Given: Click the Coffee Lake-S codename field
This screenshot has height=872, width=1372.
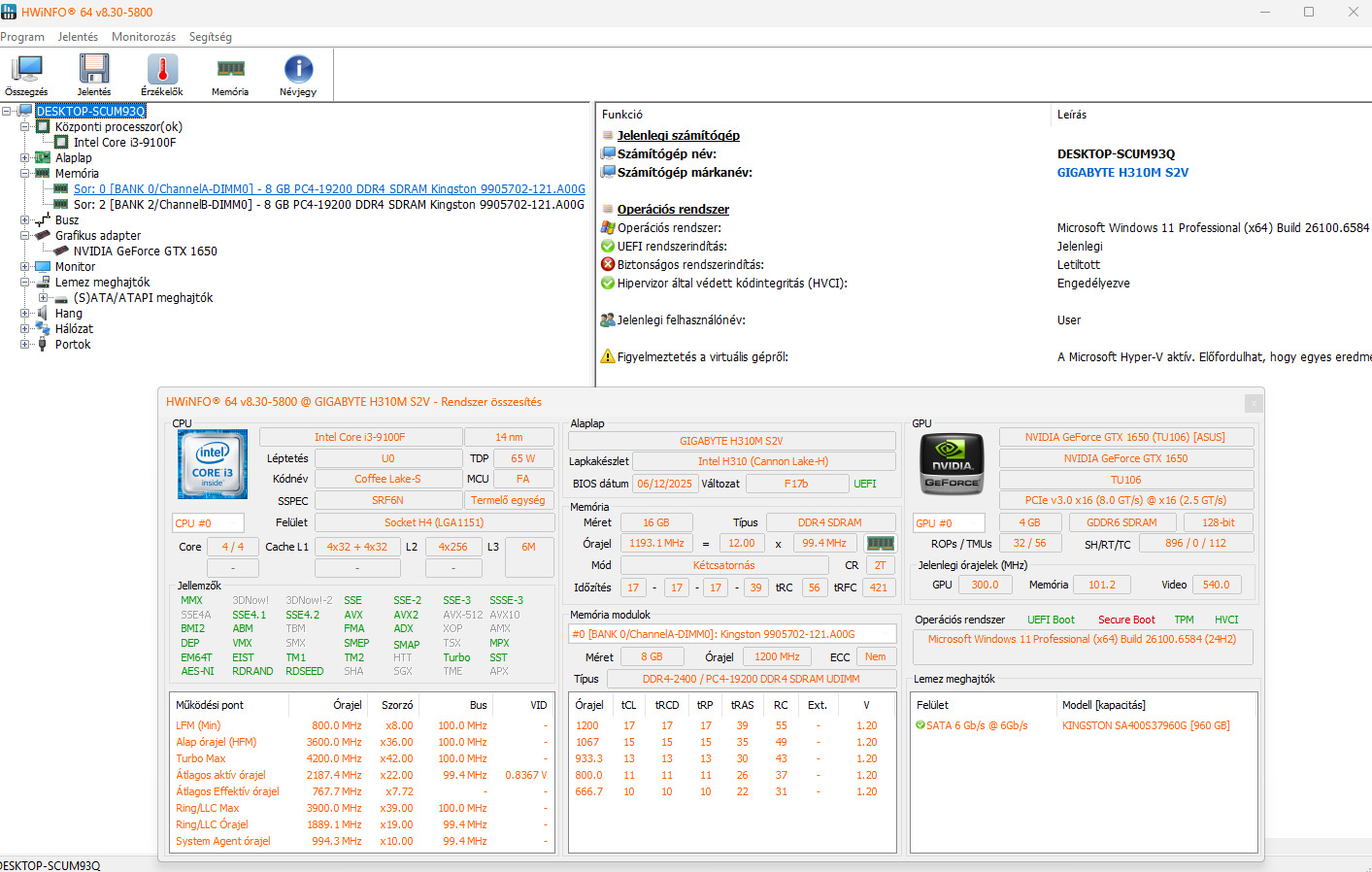Looking at the screenshot, I should click(387, 479).
